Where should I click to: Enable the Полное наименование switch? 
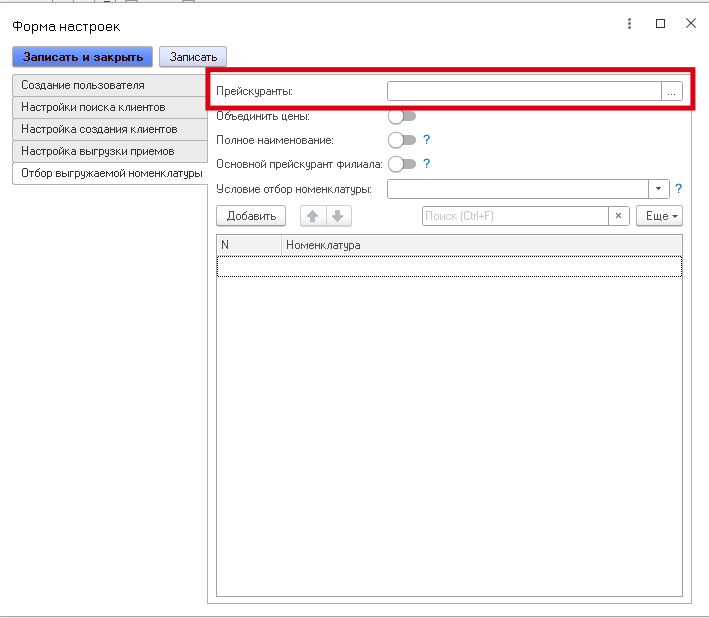[401, 140]
